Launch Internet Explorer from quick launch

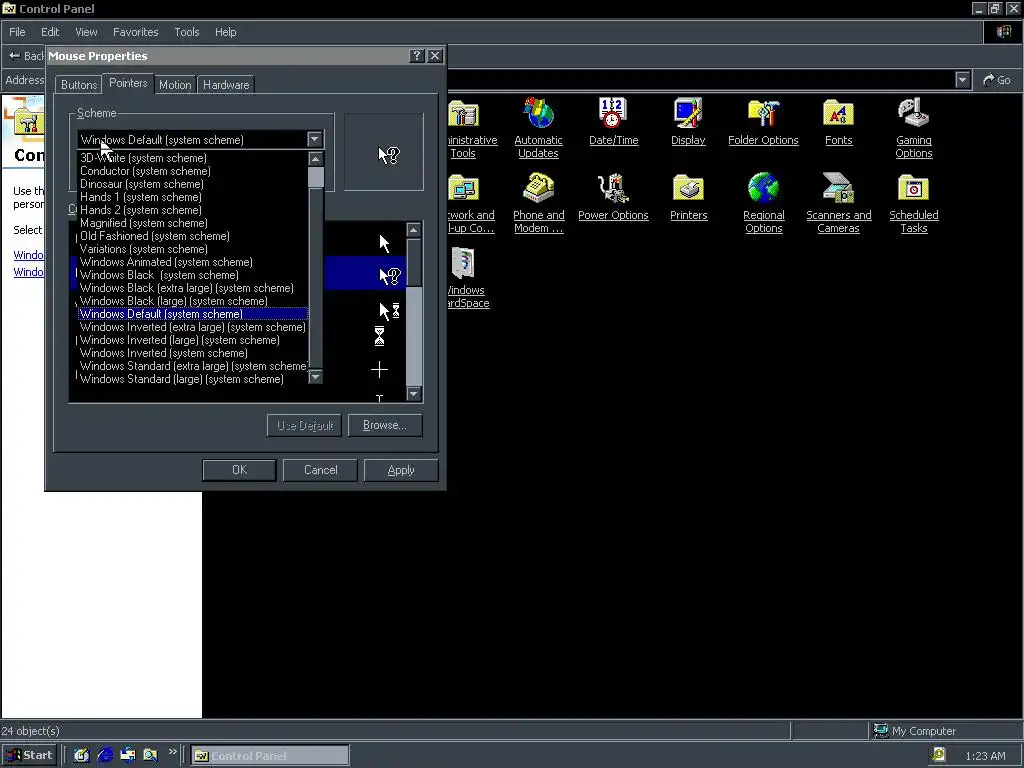click(x=104, y=755)
